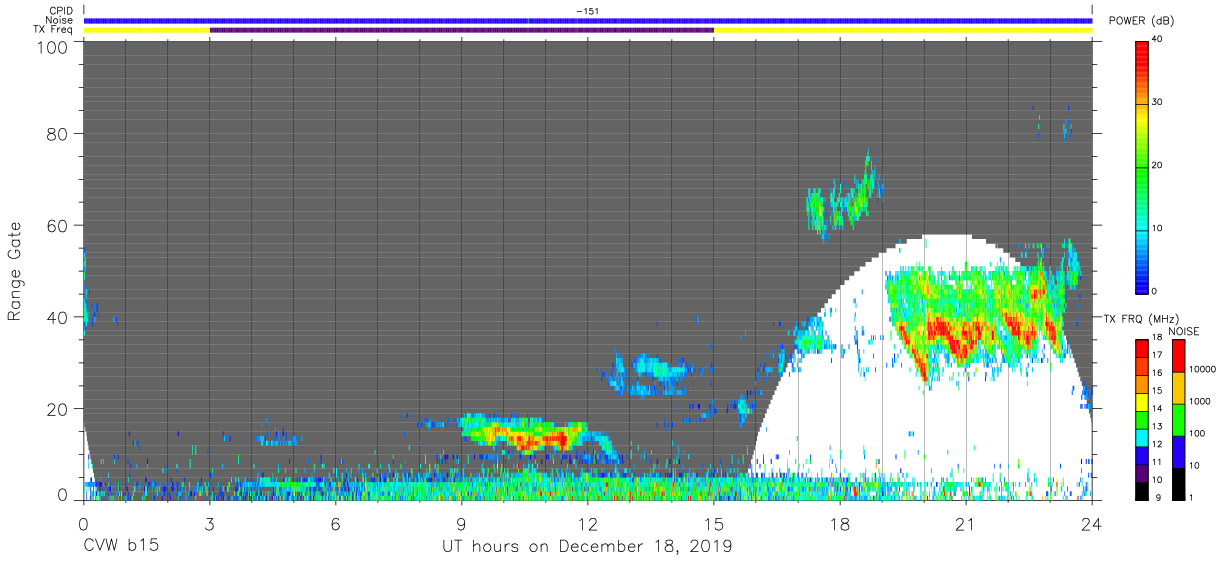Click the 'Range Gate' axis title
1228x567 pixels.
point(15,271)
